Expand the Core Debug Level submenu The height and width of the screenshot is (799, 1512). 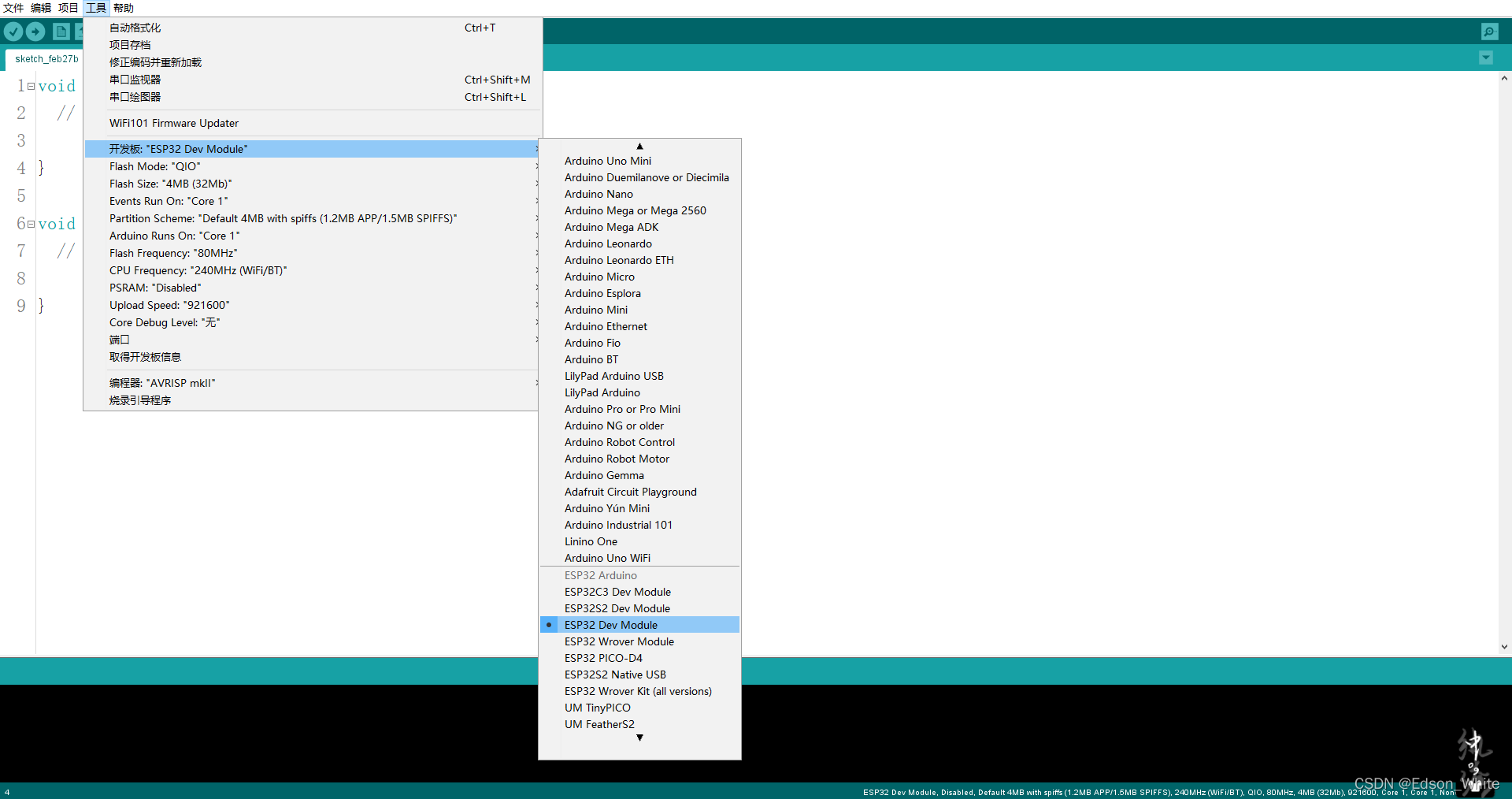click(313, 322)
